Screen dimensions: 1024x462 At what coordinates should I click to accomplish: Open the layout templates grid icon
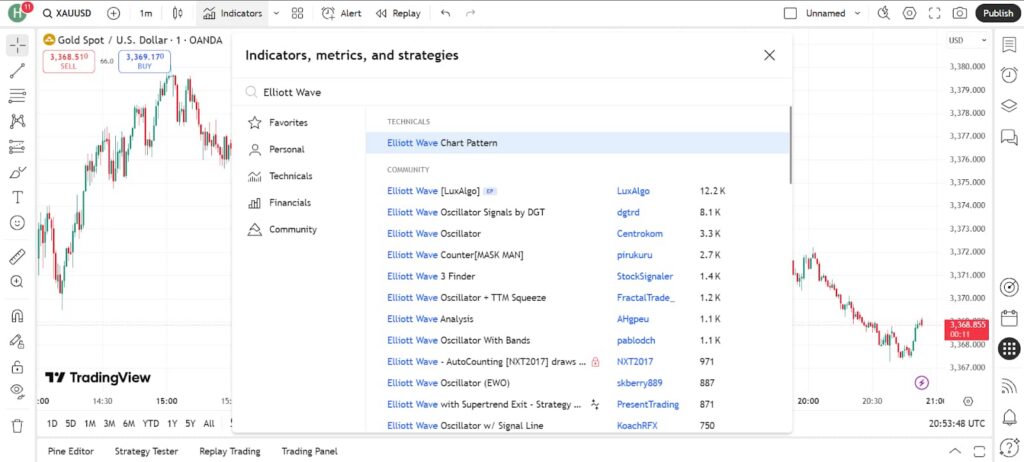click(x=298, y=13)
